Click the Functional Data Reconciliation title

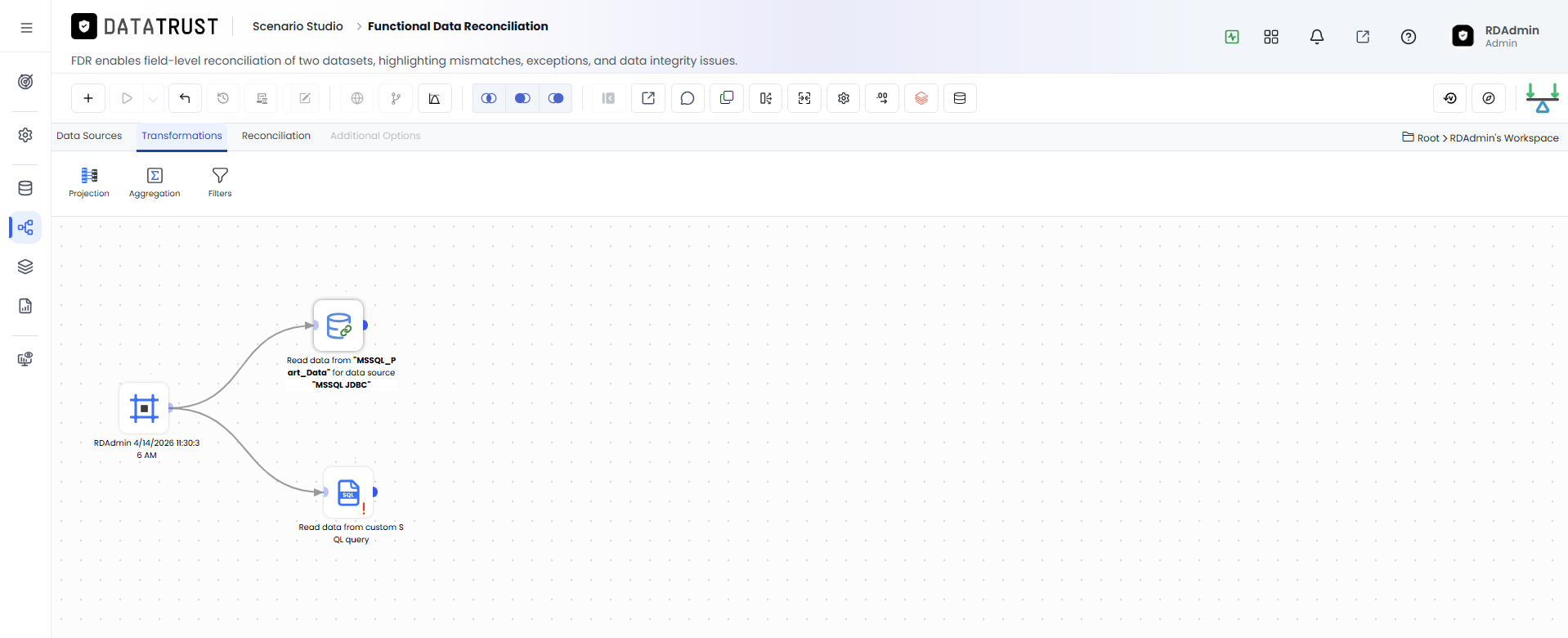[458, 26]
